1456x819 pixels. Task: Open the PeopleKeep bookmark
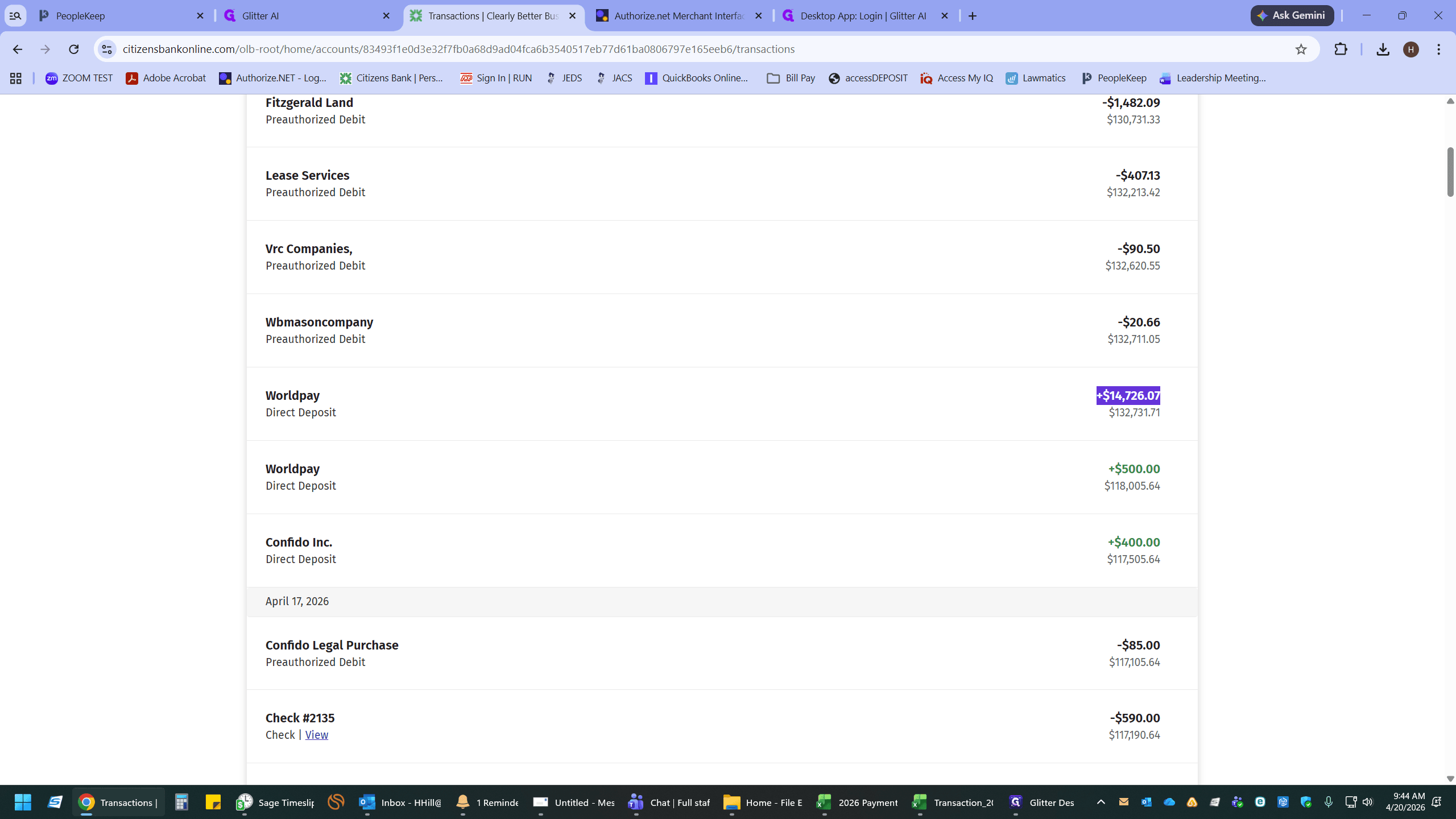click(1114, 78)
